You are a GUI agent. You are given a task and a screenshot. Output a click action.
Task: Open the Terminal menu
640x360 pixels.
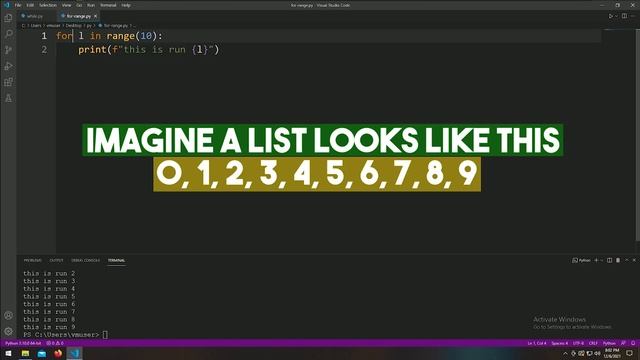pyautogui.click(x=108, y=5)
